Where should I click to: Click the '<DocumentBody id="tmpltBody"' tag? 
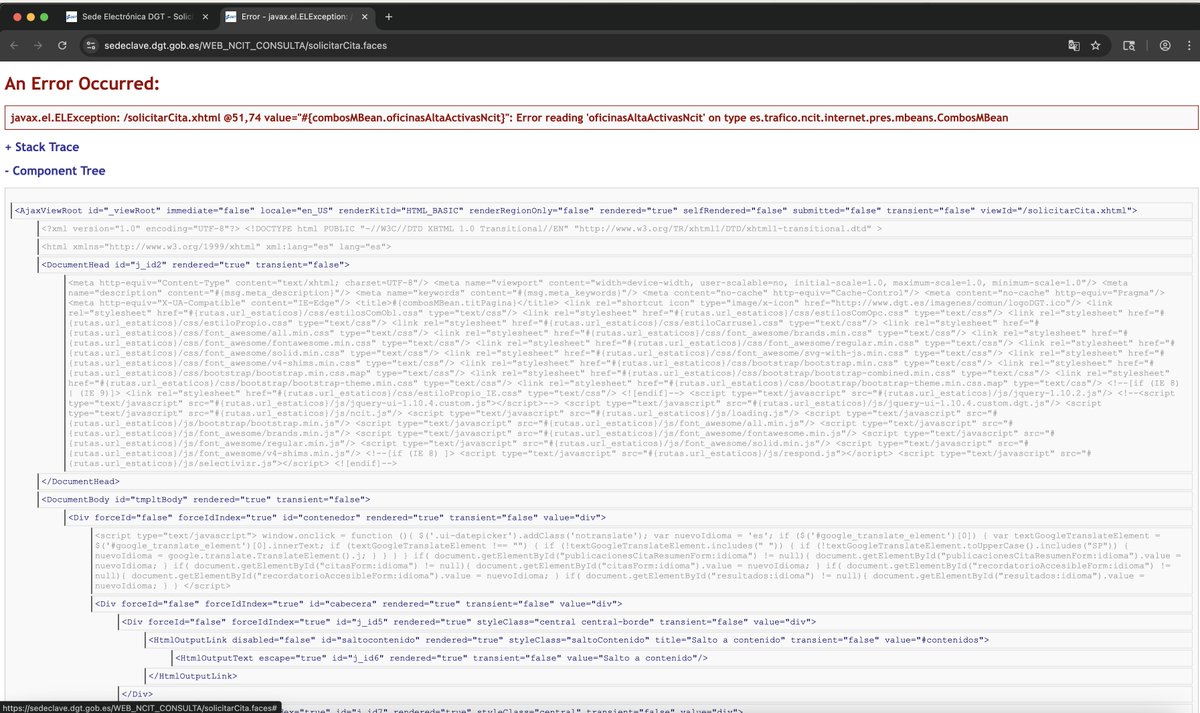click(x=613, y=499)
